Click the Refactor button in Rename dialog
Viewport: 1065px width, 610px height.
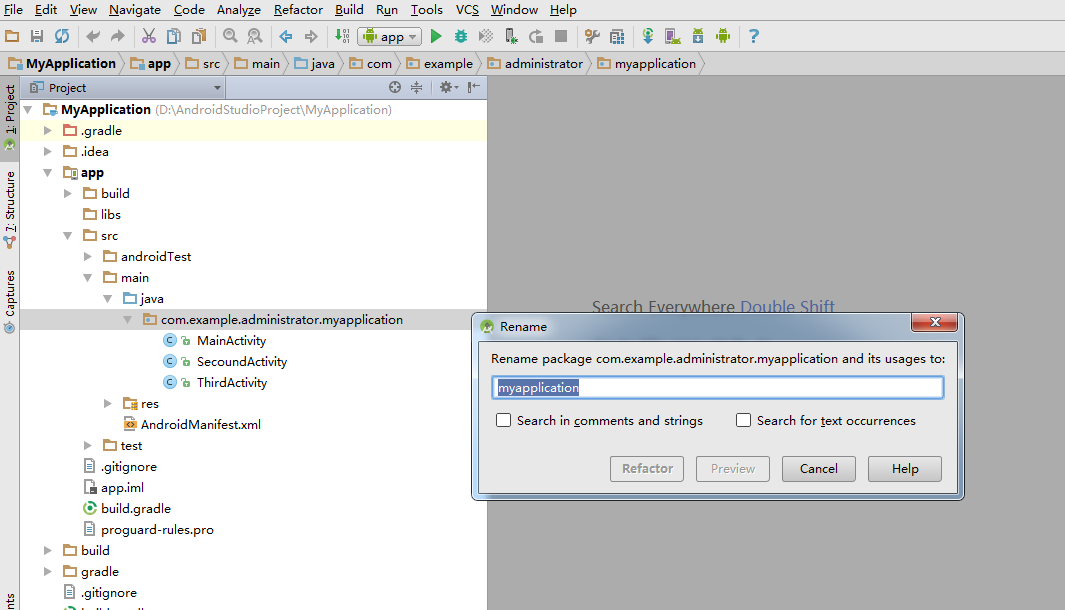pyautogui.click(x=647, y=469)
